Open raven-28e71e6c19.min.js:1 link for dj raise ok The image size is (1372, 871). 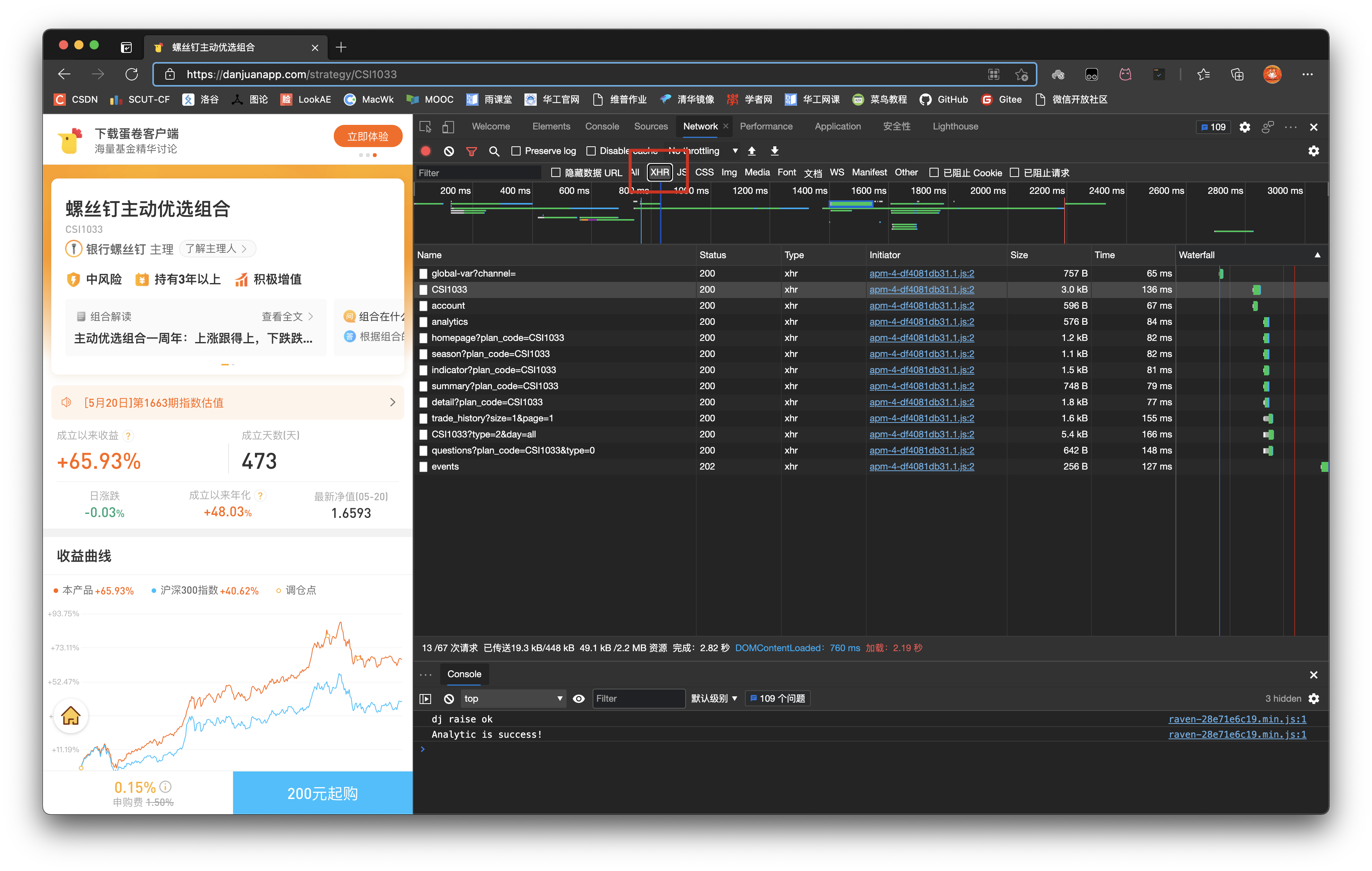coord(1237,719)
